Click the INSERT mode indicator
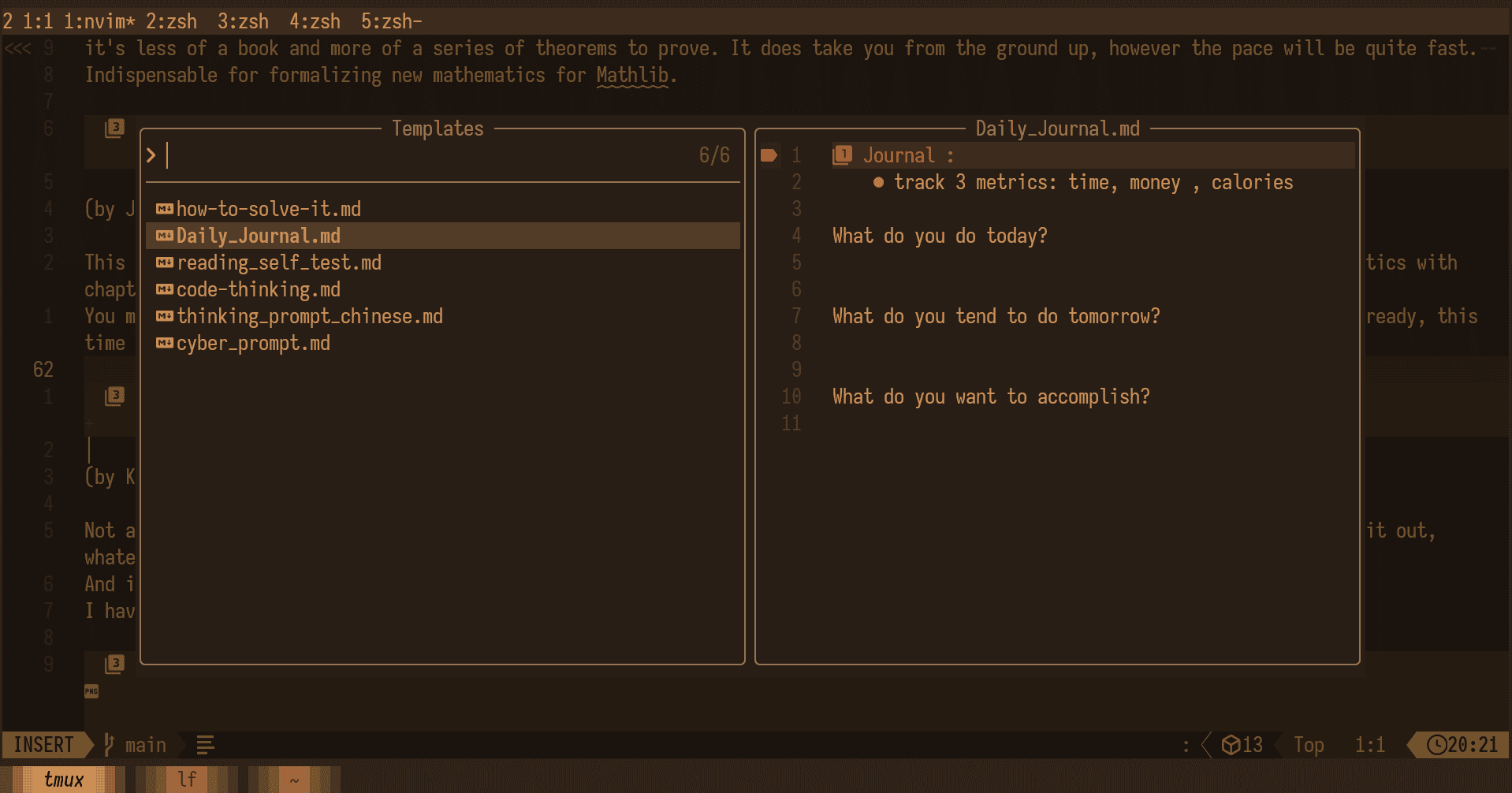The width and height of the screenshot is (1512, 793). 43,745
